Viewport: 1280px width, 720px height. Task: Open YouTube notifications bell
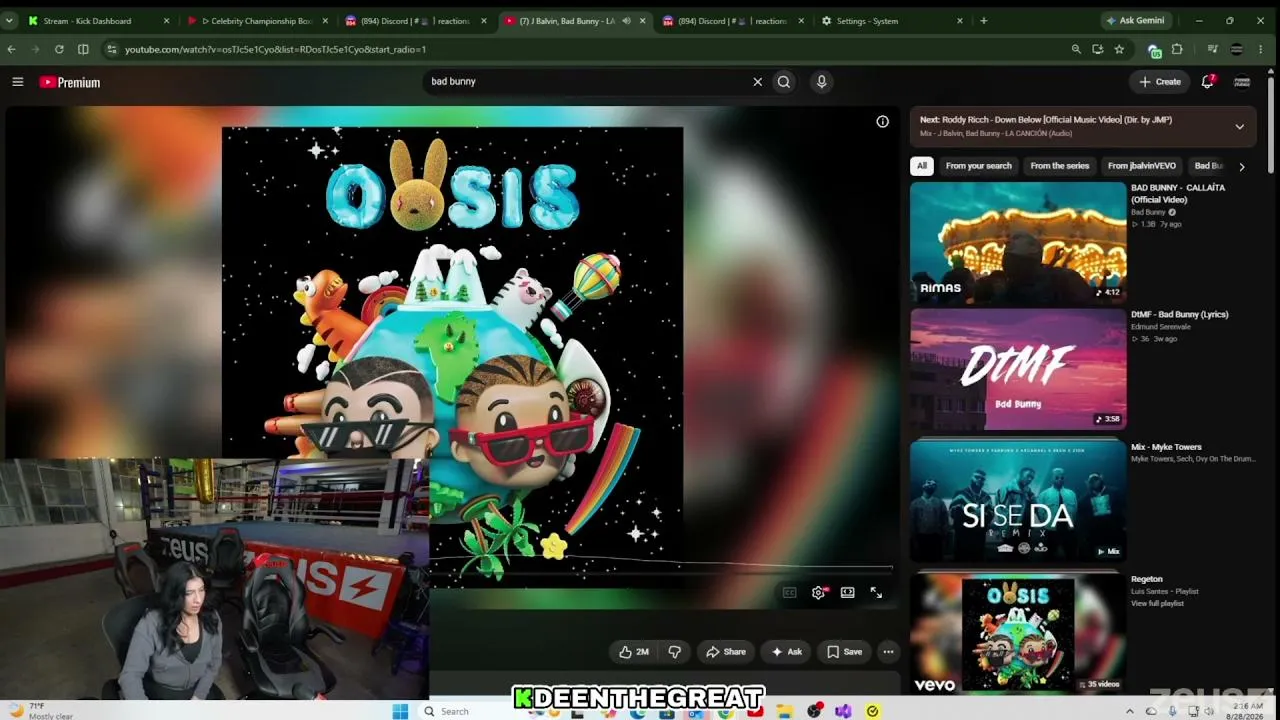[x=1208, y=82]
